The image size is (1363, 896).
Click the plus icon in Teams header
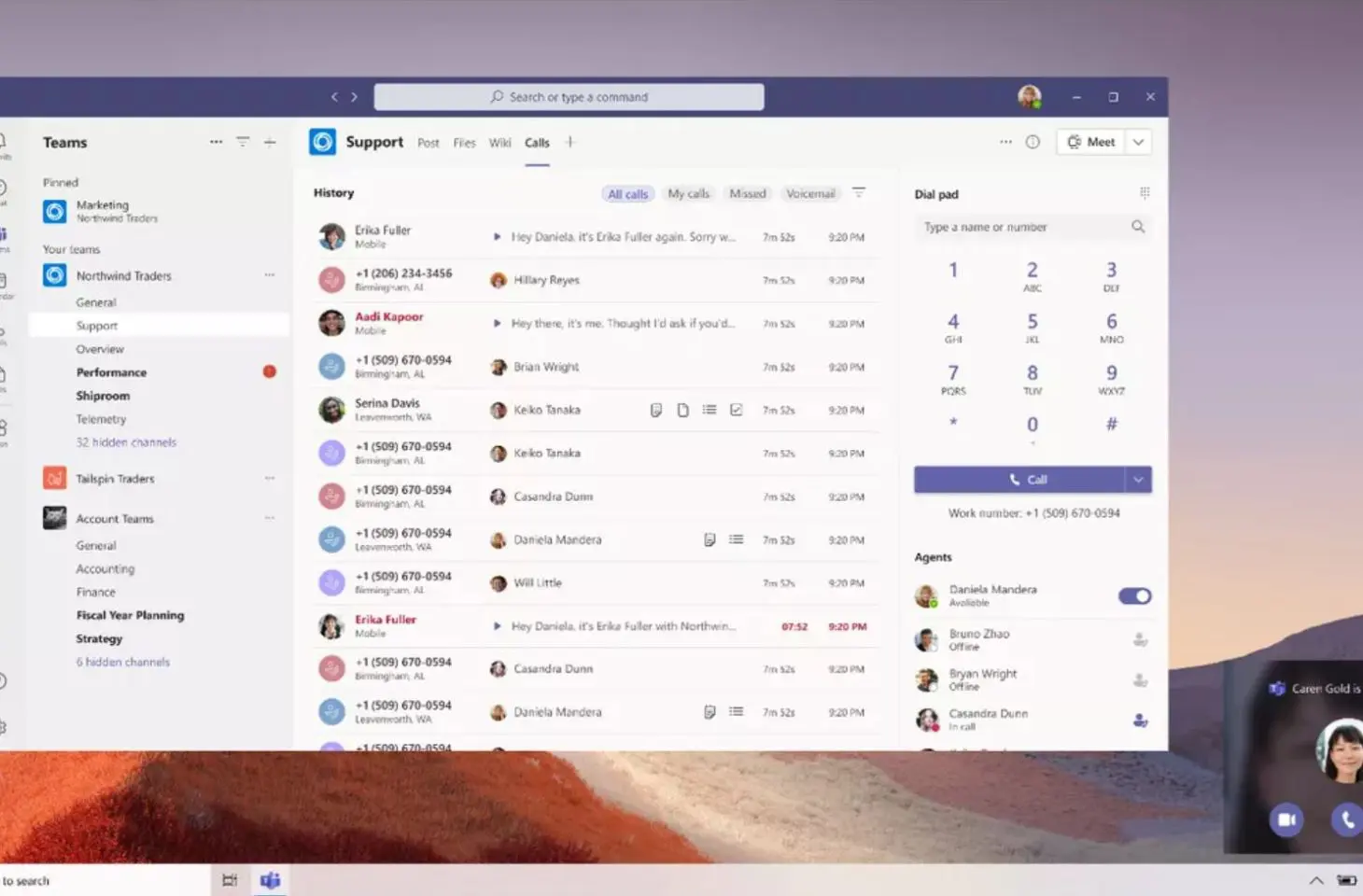(270, 142)
